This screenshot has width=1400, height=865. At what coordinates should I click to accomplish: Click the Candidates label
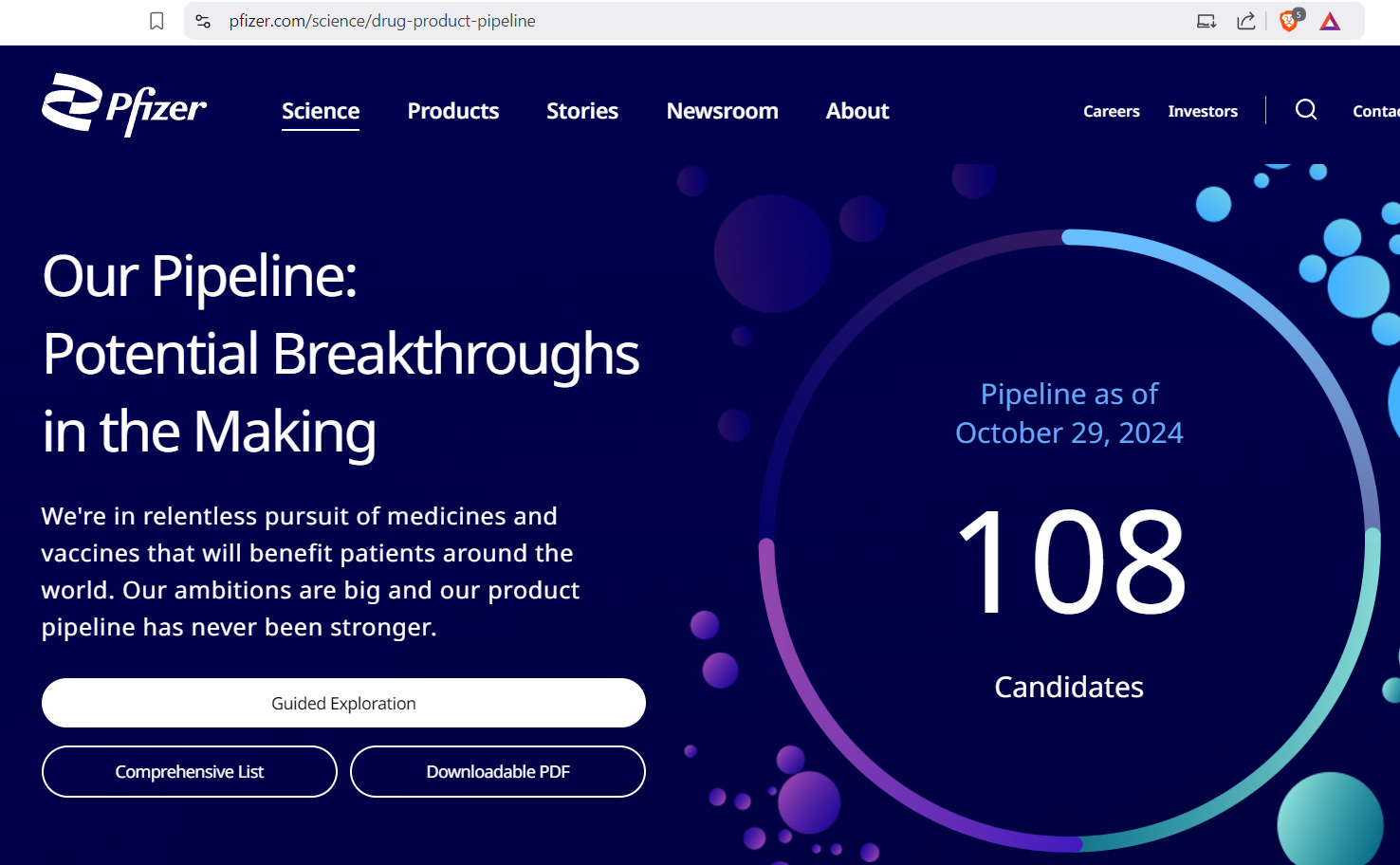(x=1069, y=687)
